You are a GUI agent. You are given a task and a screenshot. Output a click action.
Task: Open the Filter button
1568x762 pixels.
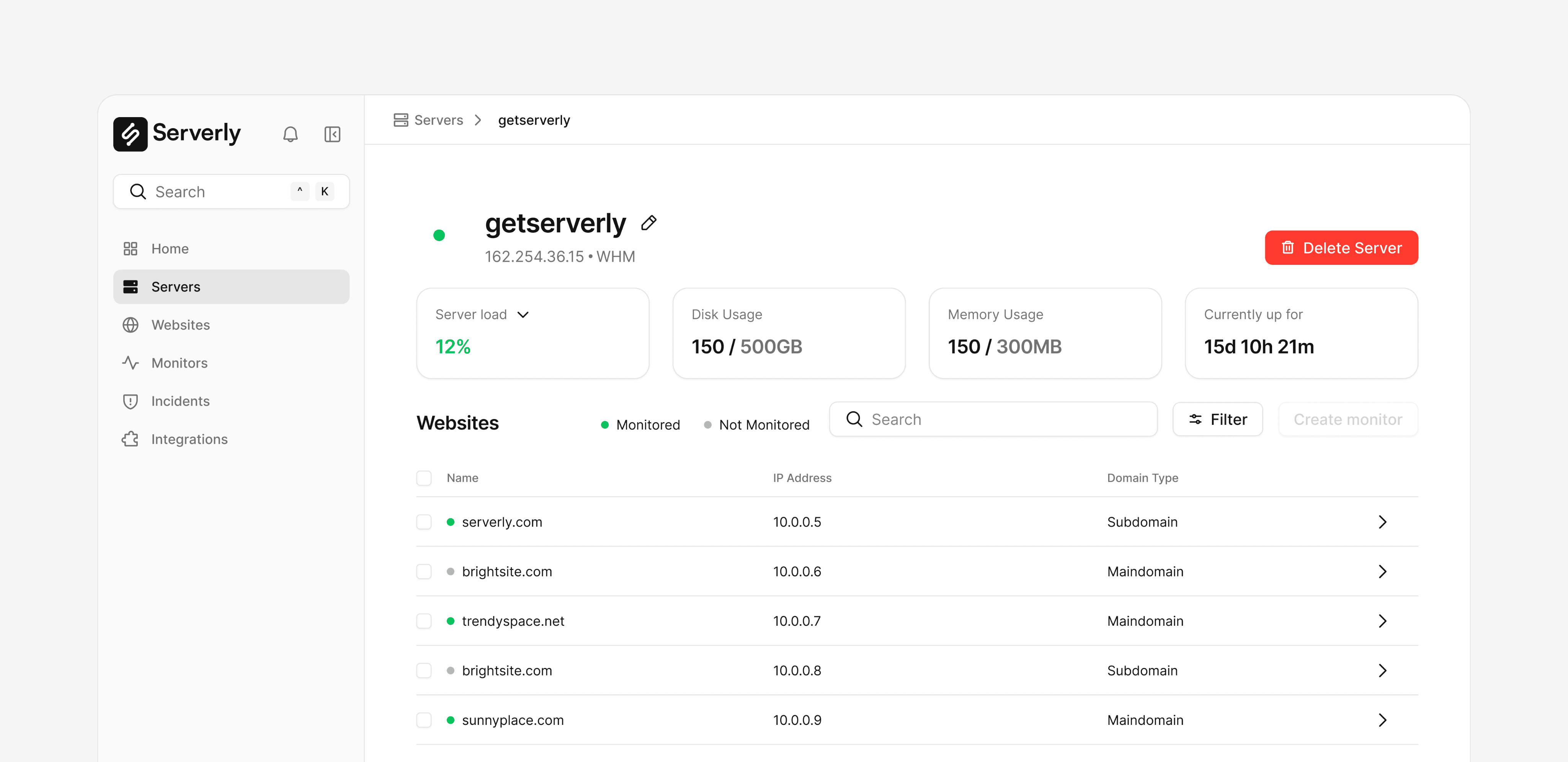point(1217,419)
